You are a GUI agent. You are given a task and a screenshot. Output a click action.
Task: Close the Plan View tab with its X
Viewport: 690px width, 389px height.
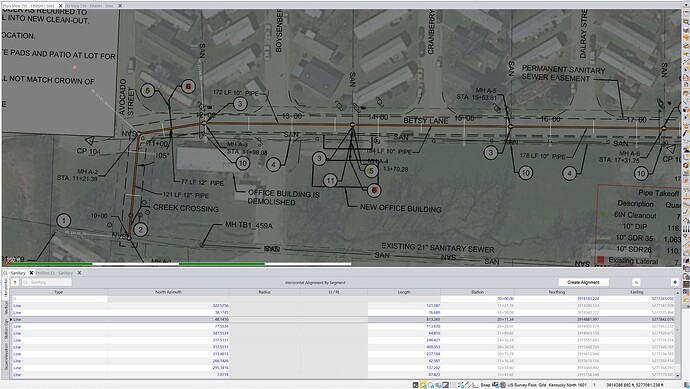tap(61, 6)
